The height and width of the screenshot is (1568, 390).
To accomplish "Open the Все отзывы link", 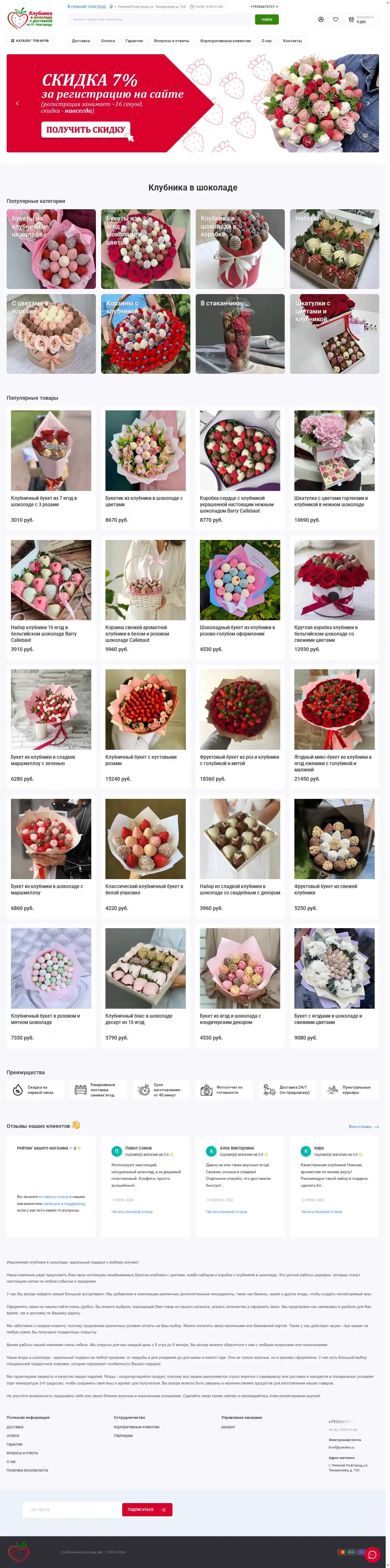I will tap(364, 1127).
